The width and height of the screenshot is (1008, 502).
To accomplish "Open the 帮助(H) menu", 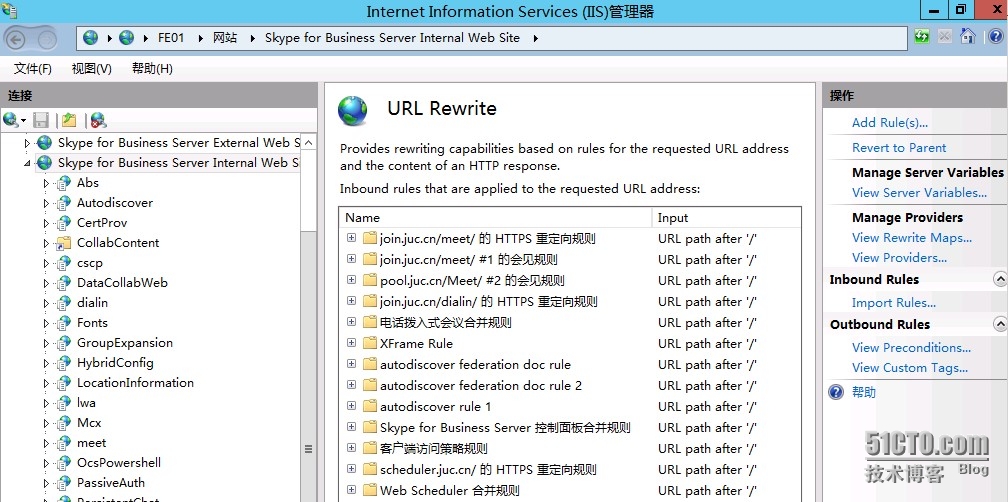I will click(152, 69).
